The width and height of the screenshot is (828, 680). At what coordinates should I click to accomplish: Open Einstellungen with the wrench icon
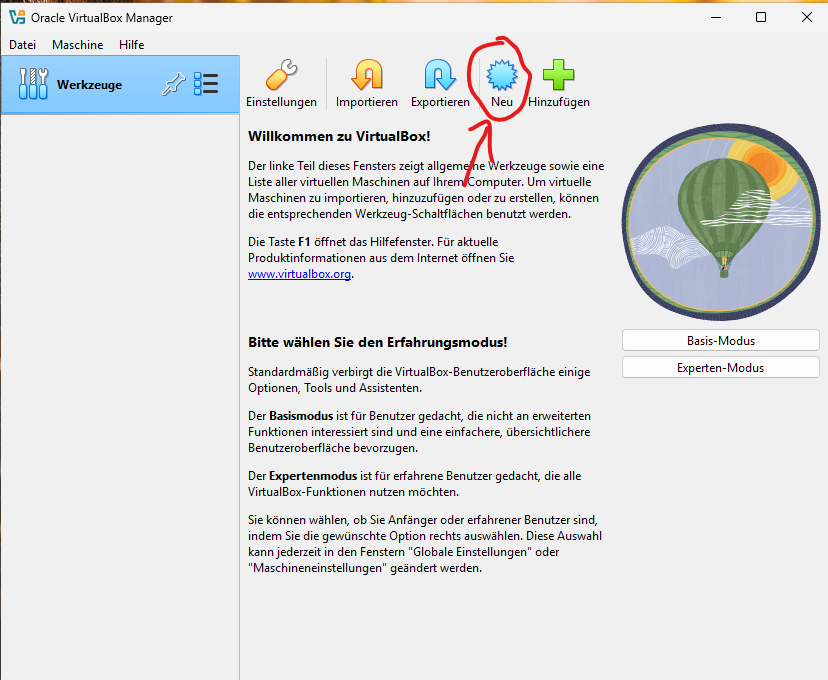click(x=281, y=75)
